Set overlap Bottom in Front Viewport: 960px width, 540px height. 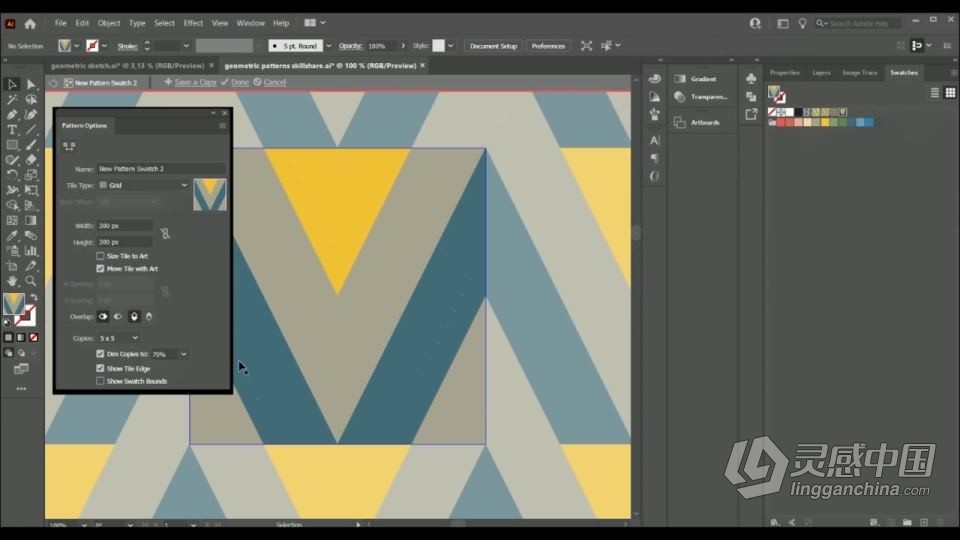[x=149, y=317]
